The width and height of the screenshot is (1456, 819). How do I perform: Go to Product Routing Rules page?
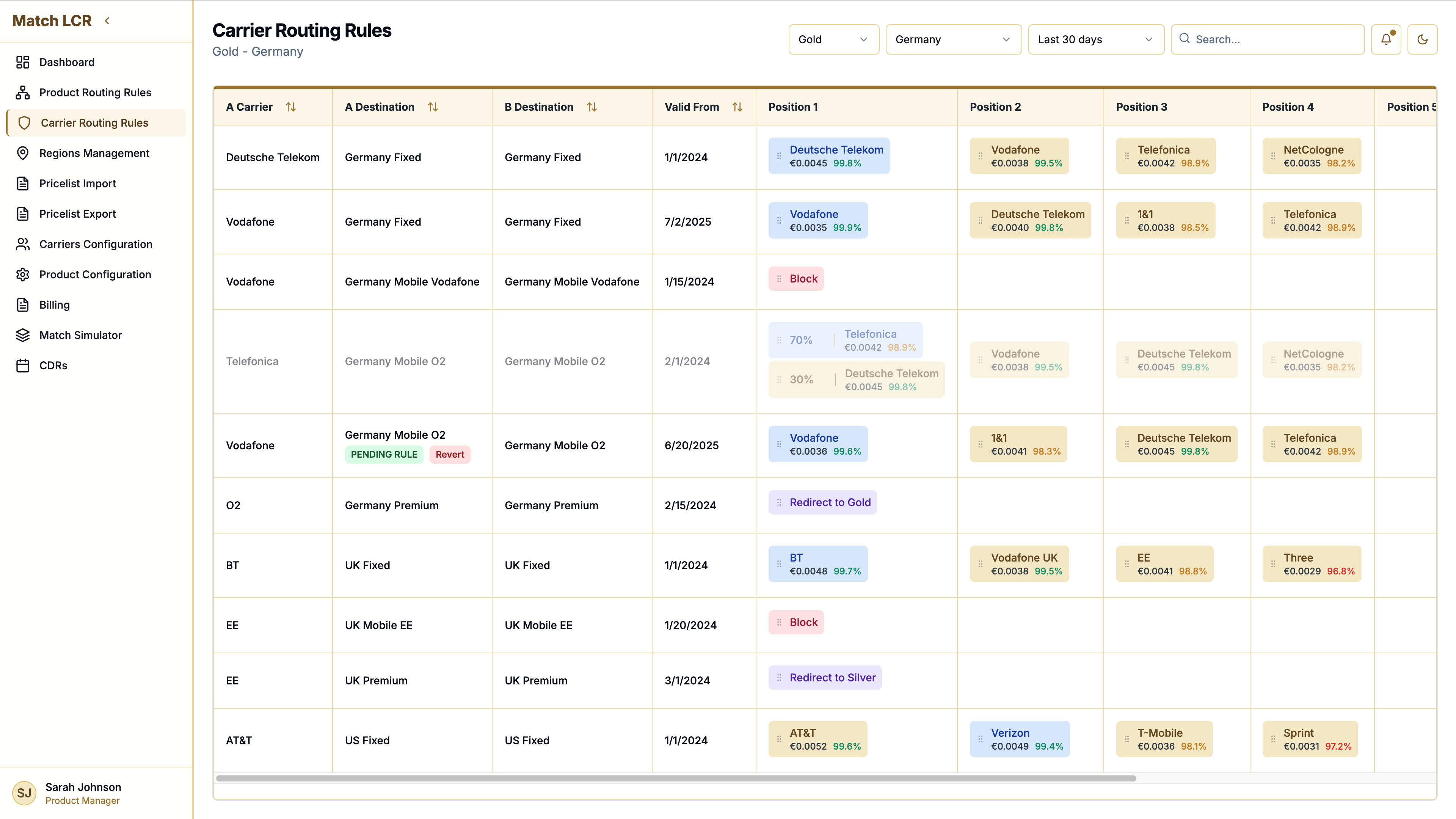96,92
